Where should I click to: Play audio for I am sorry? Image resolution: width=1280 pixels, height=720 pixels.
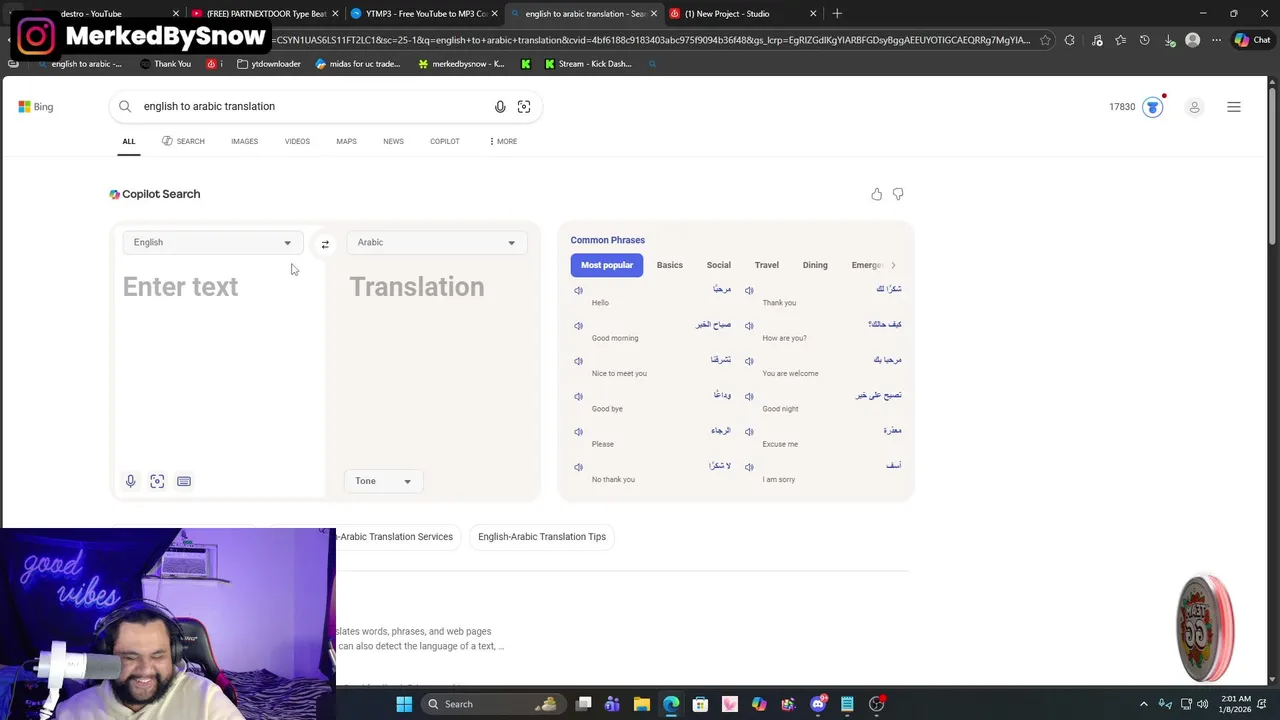pos(749,467)
